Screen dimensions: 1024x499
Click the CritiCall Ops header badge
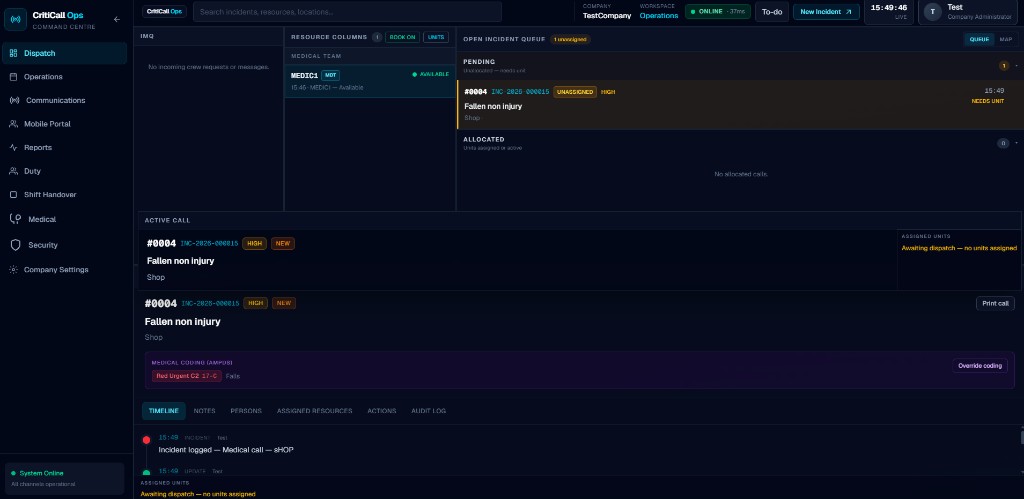[x=165, y=11]
